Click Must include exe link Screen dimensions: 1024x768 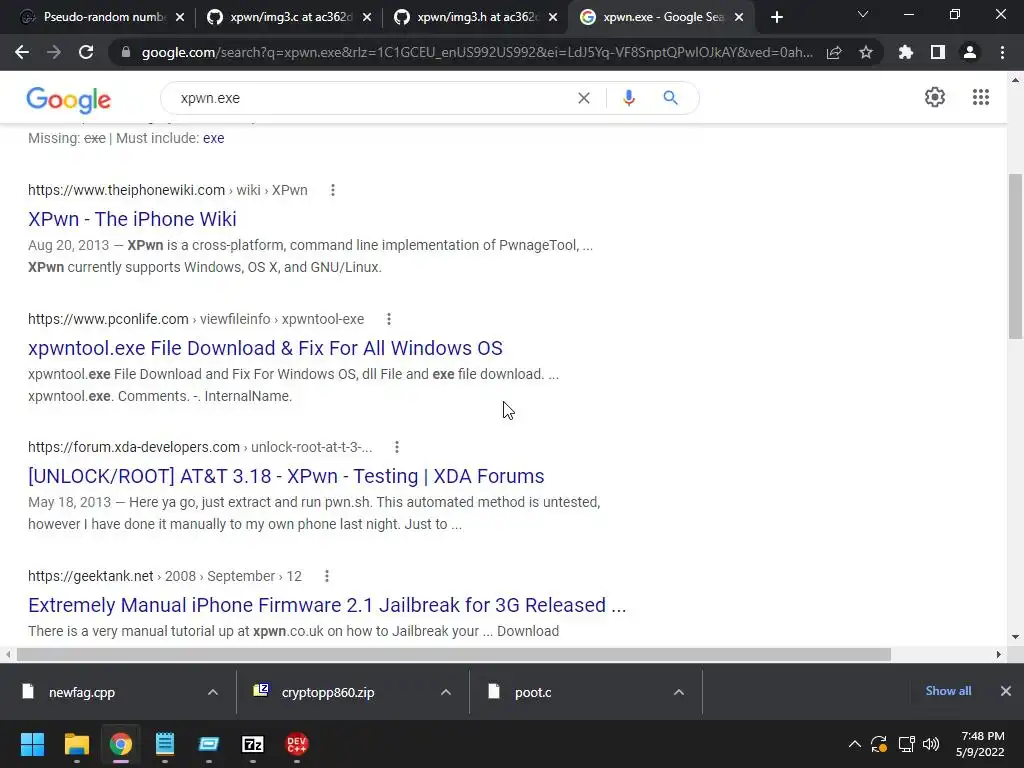214,138
